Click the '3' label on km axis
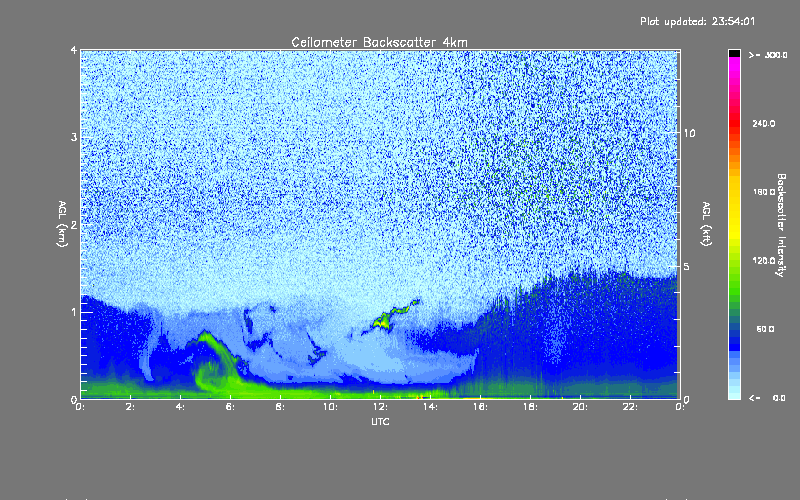Image resolution: width=800 pixels, height=500 pixels. pos(74,137)
